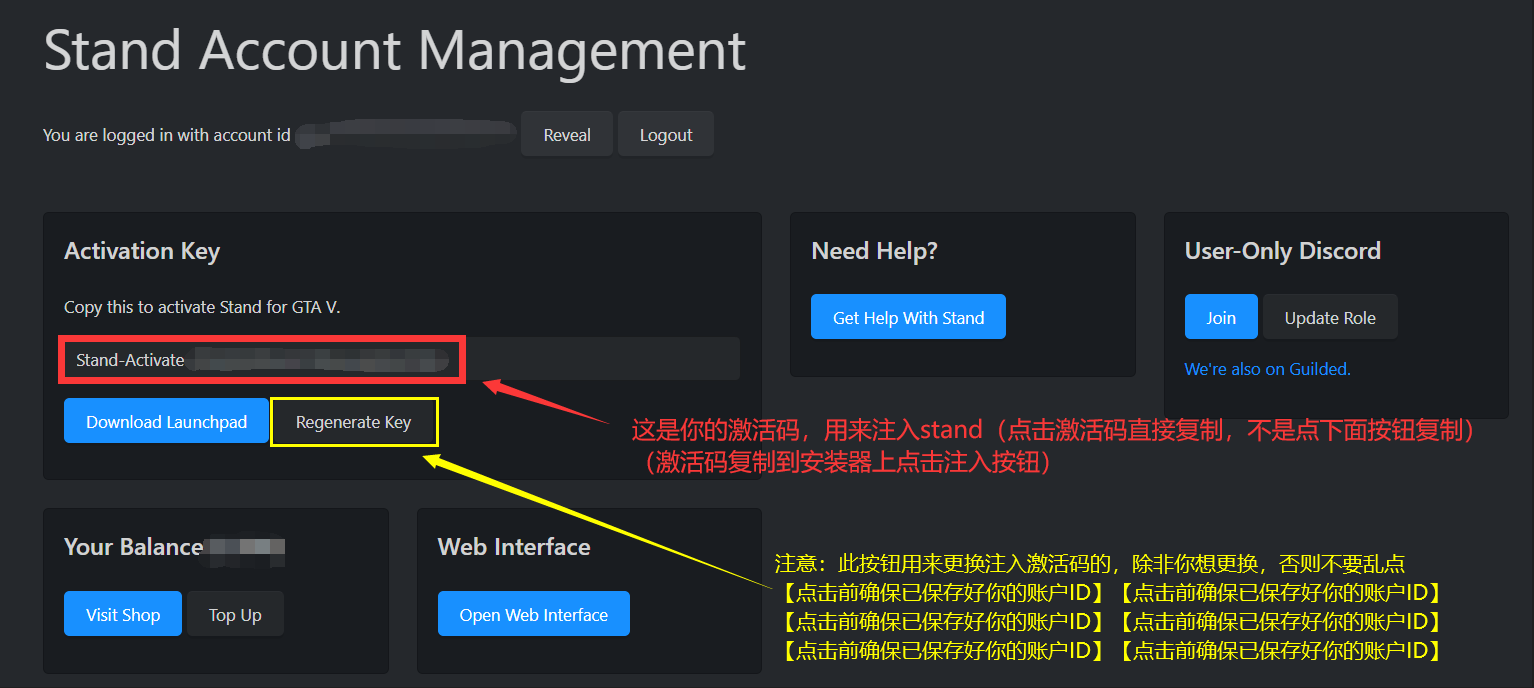Click the blurred account id text

(405, 134)
